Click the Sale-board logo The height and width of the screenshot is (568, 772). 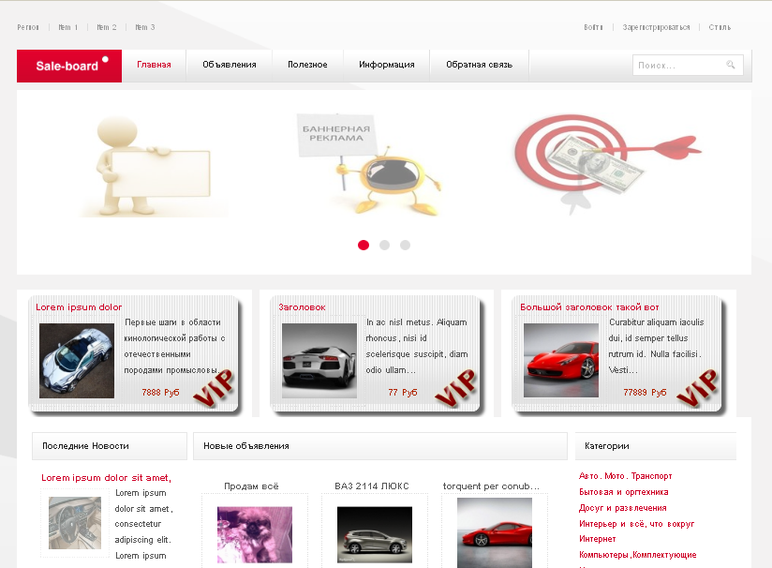69,65
